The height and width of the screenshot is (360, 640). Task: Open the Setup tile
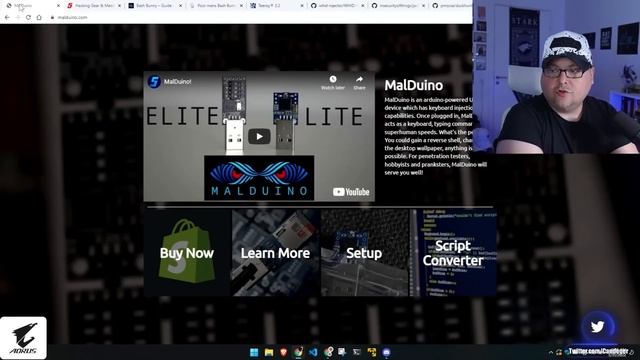click(364, 253)
